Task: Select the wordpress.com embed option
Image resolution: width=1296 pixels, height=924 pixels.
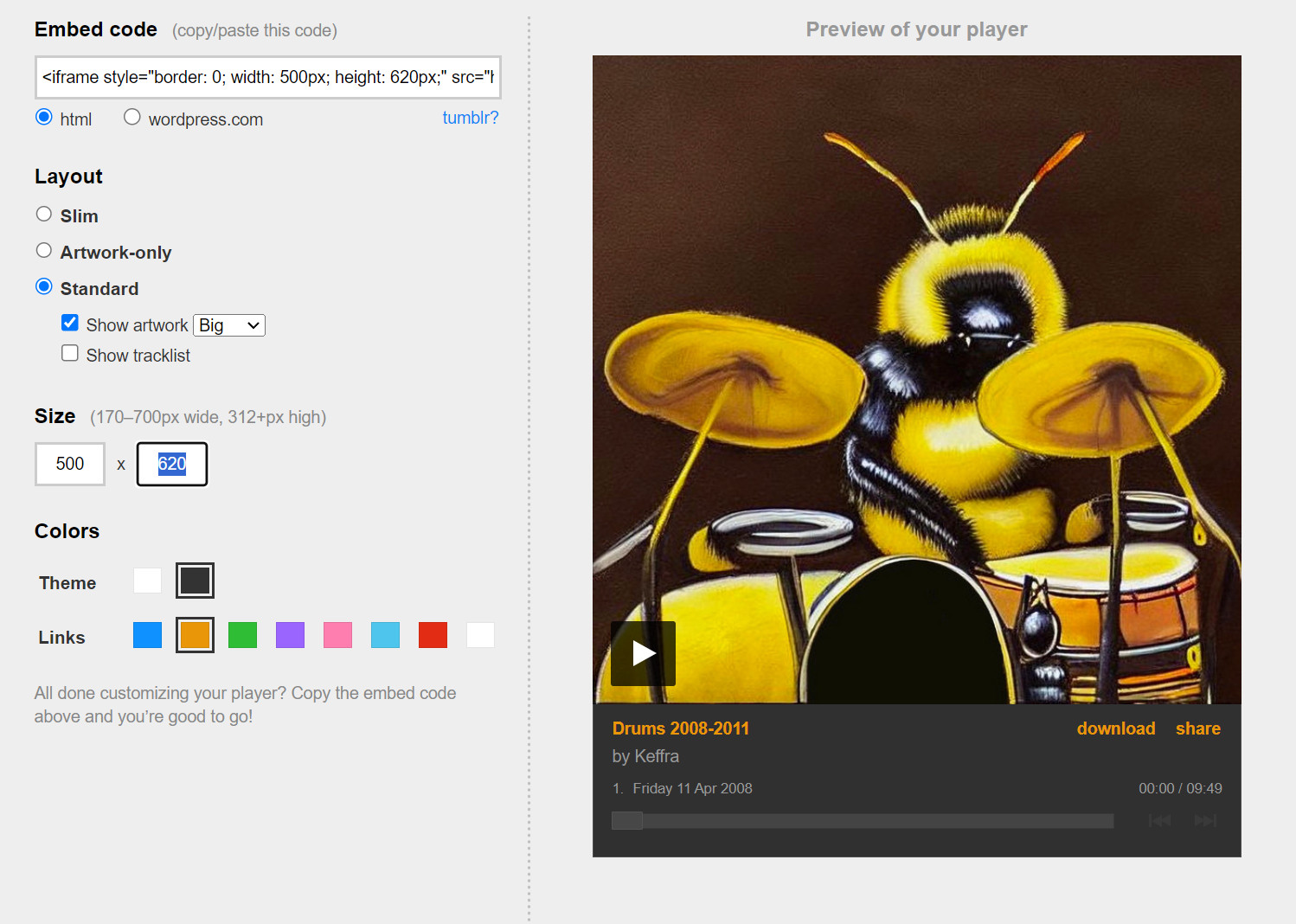Action: coord(132,117)
